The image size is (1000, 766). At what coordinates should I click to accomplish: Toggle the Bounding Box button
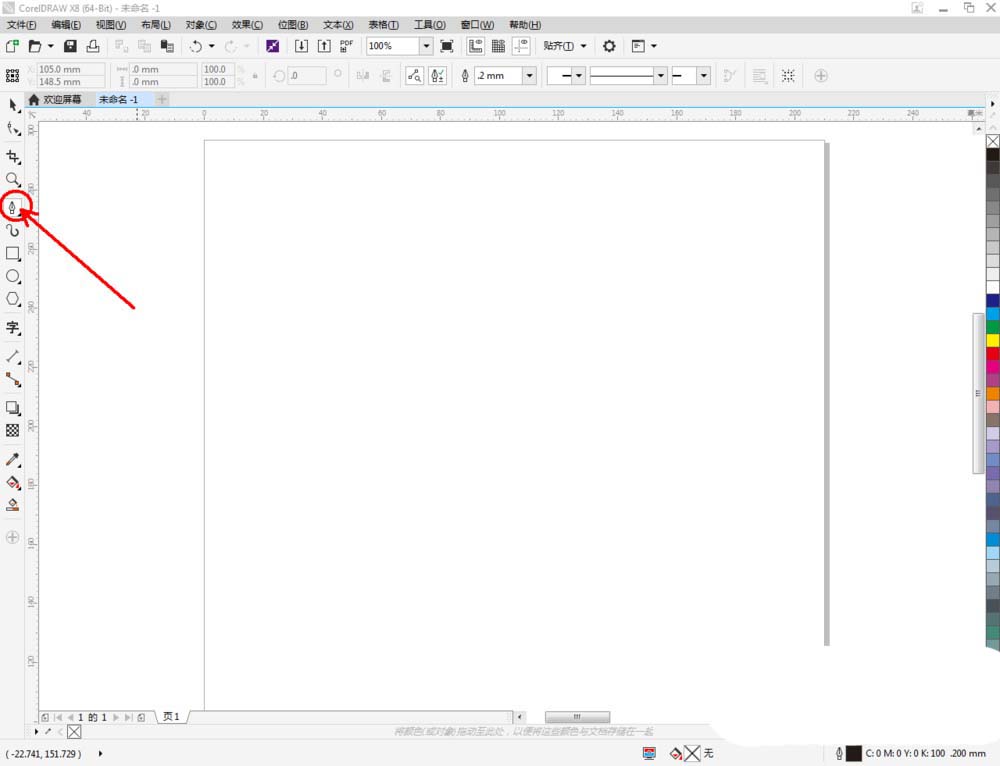(788, 76)
